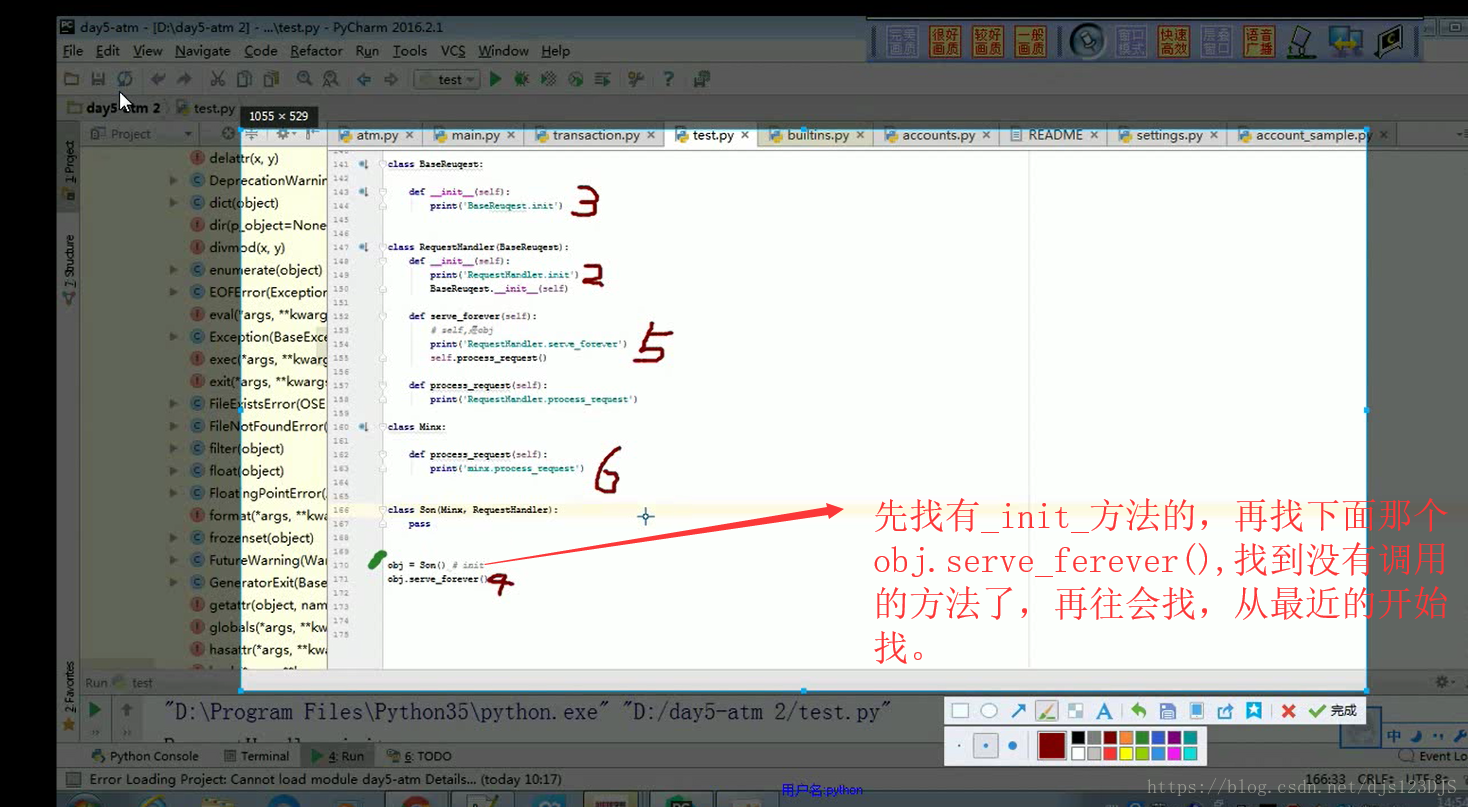Screen dimensions: 1468x807
Task: Expand the EOFError tree node
Action: (174, 292)
